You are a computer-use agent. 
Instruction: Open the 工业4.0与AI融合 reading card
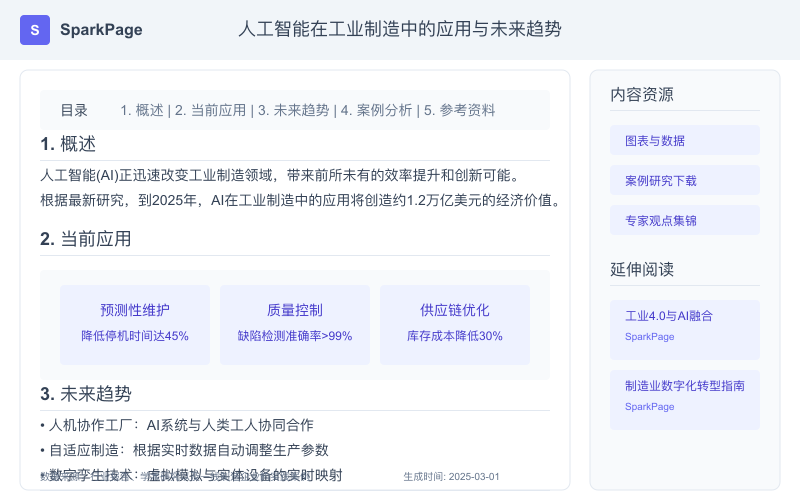click(x=685, y=330)
